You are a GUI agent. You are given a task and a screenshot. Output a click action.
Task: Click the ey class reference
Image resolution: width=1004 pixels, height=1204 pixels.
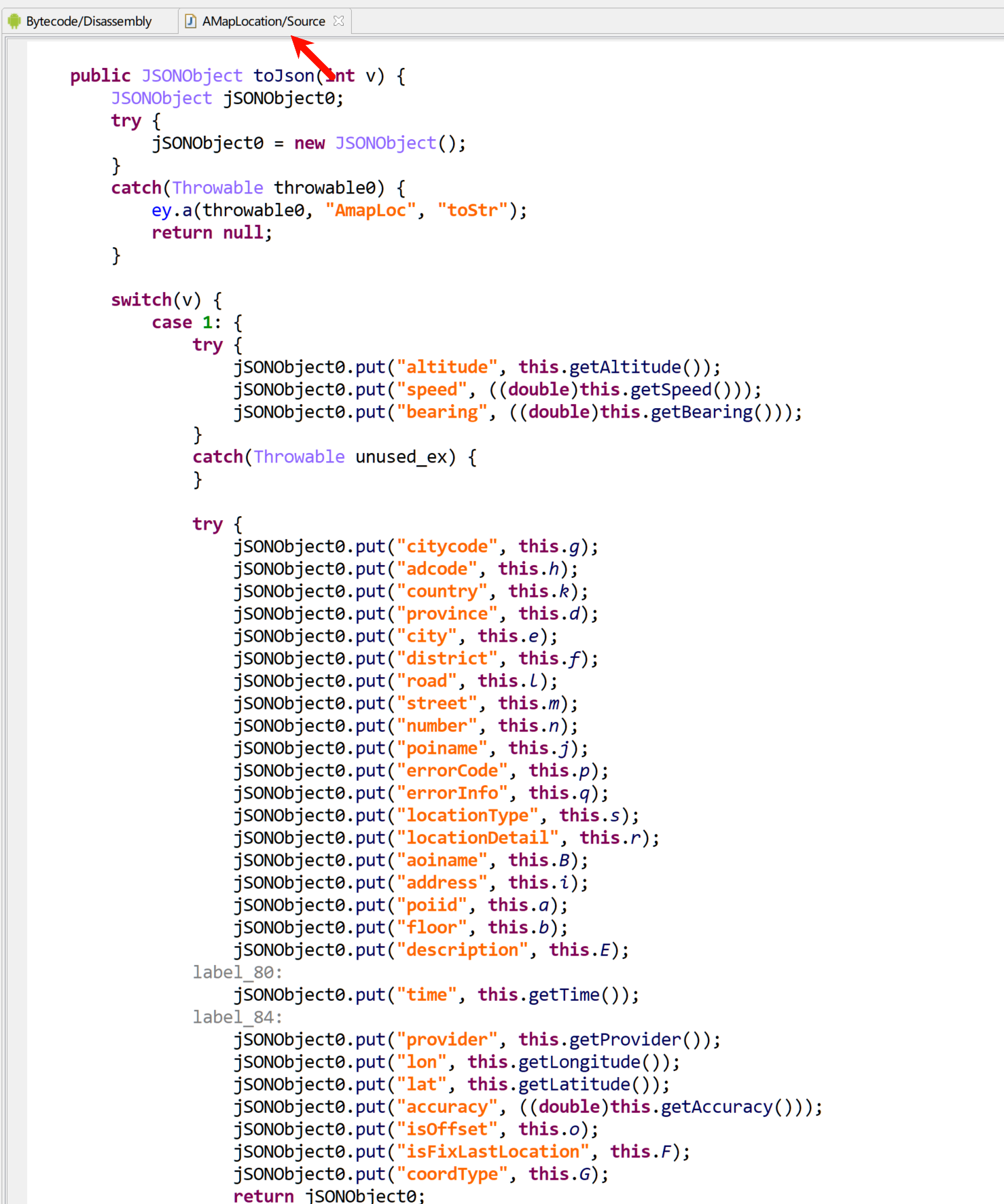(x=161, y=211)
